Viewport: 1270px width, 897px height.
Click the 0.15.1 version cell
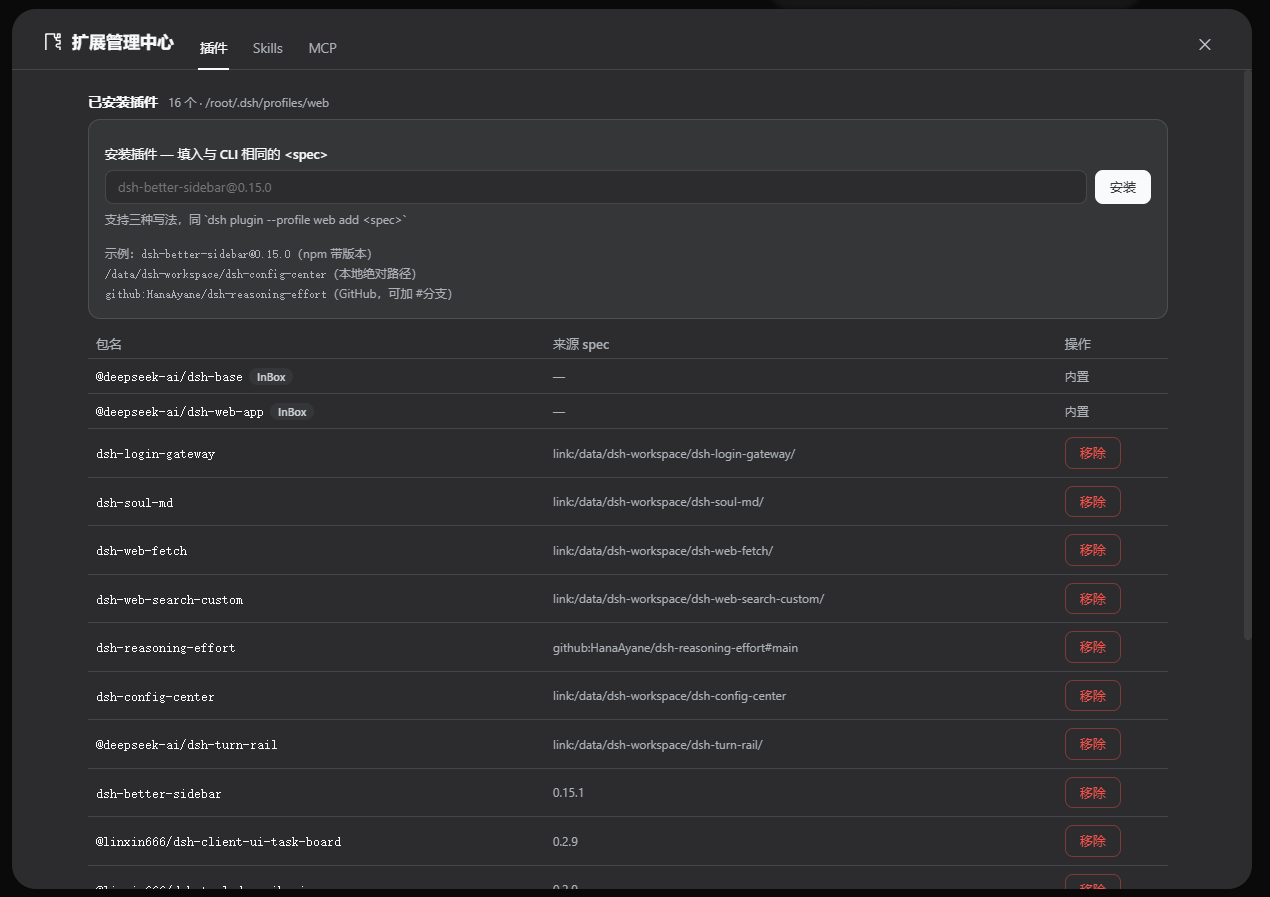(568, 793)
